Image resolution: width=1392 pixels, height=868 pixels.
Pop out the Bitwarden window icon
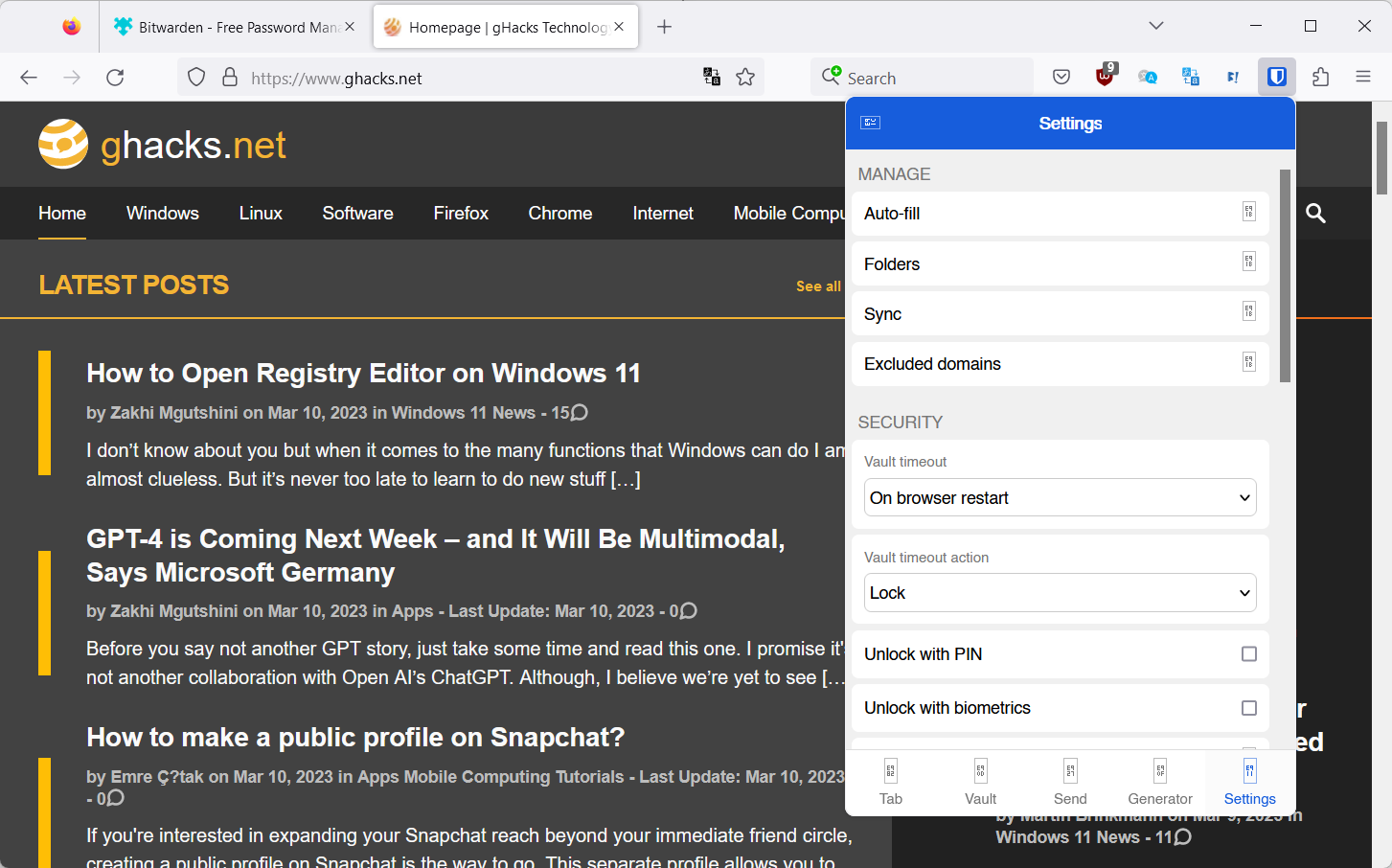(x=870, y=123)
